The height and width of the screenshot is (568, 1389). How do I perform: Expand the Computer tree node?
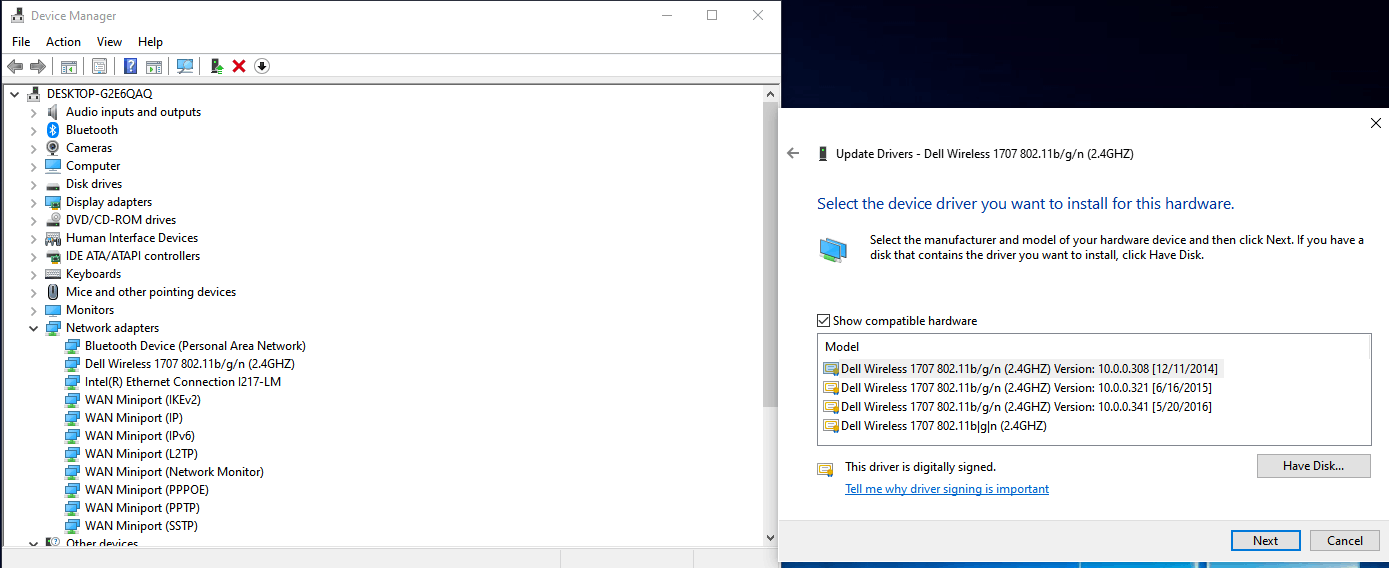(33, 166)
